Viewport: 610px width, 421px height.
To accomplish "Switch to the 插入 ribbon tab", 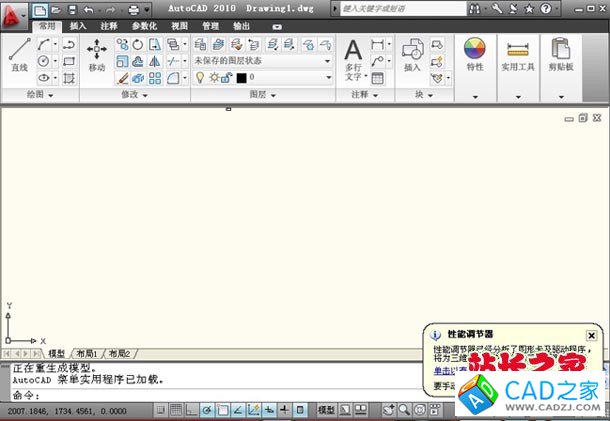I will tap(78, 26).
